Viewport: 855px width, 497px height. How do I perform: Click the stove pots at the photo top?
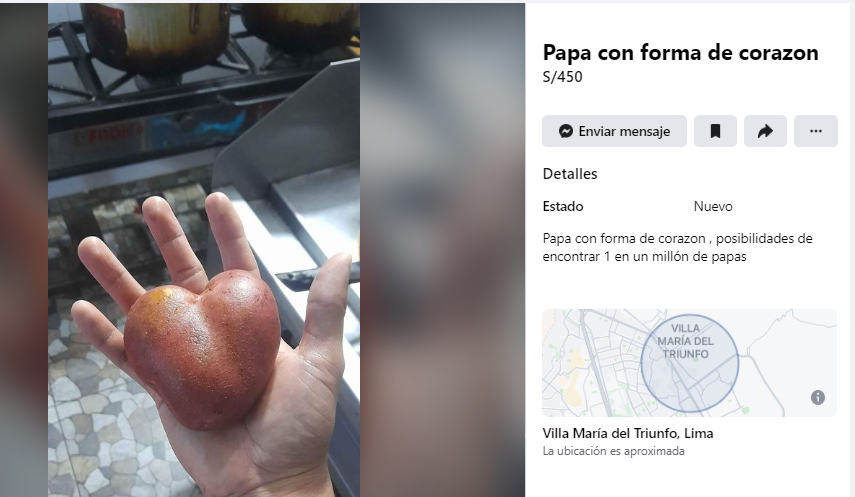pyautogui.click(x=218, y=35)
